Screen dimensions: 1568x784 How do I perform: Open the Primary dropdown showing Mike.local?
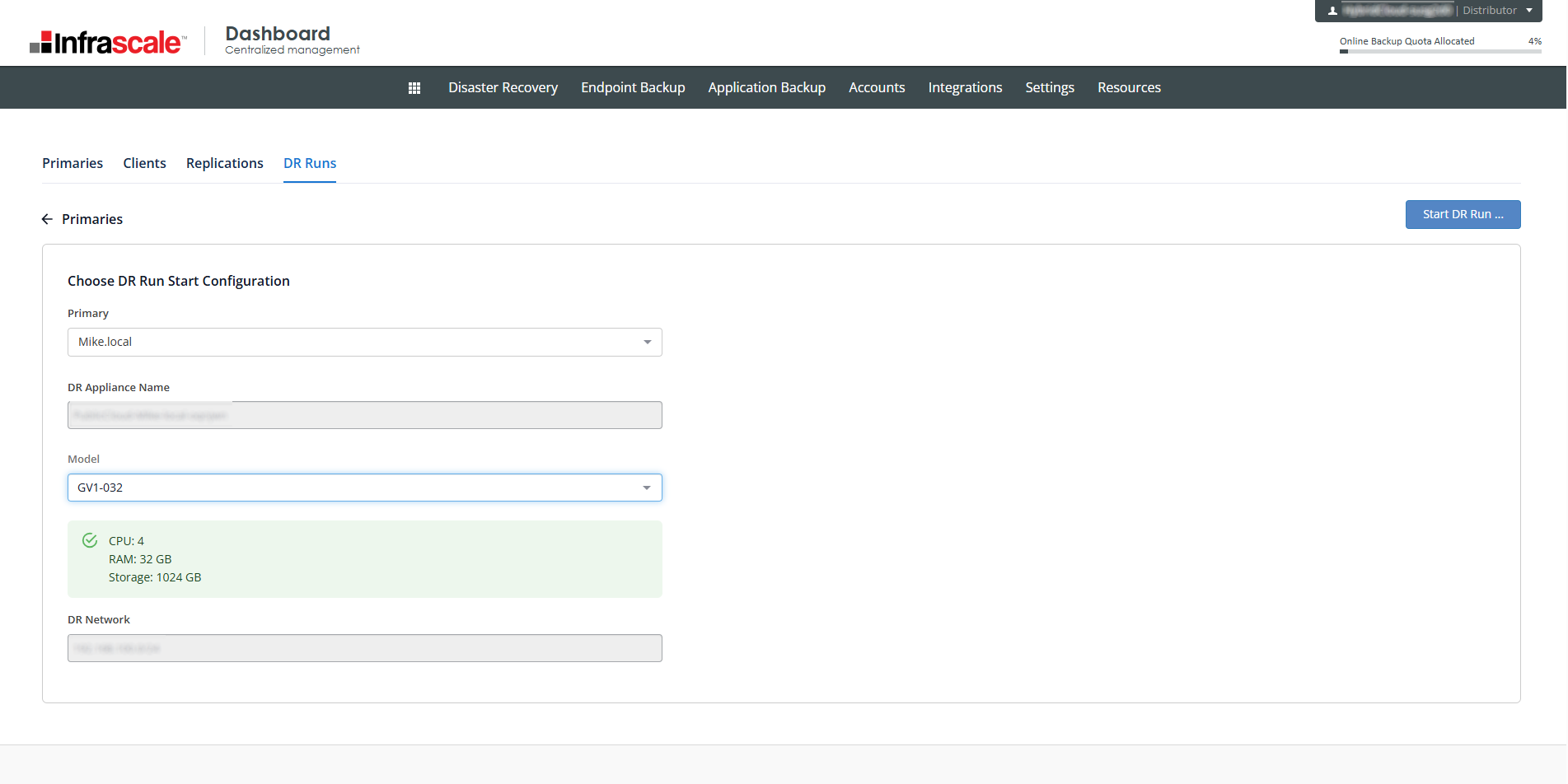pyautogui.click(x=364, y=343)
